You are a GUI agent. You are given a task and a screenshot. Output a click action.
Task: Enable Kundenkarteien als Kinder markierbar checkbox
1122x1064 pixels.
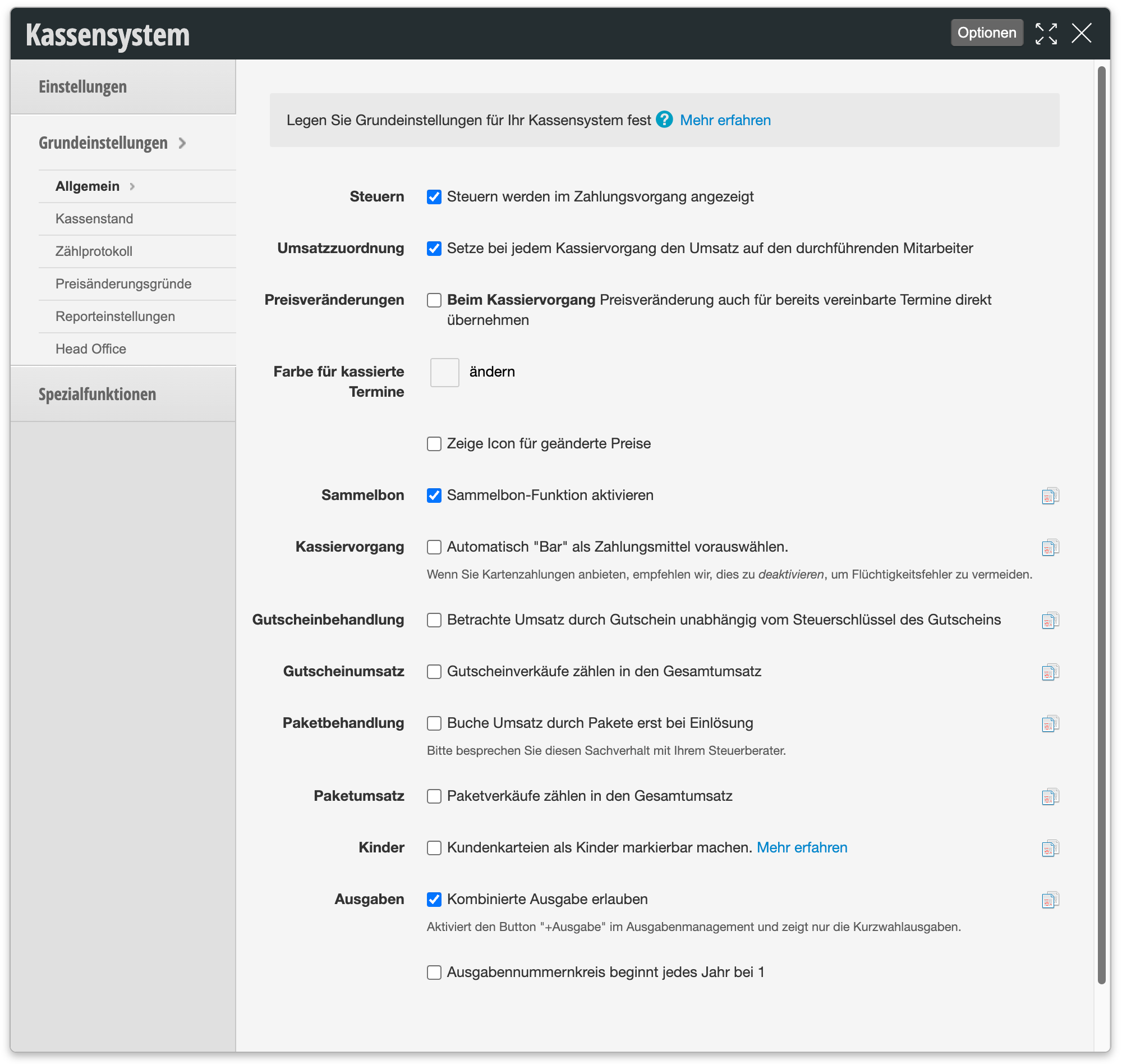tap(434, 848)
